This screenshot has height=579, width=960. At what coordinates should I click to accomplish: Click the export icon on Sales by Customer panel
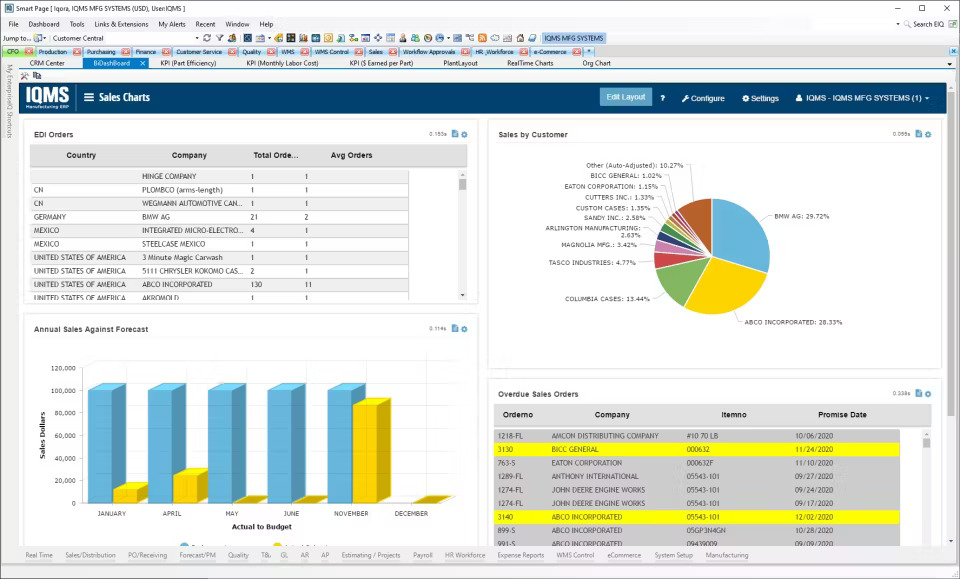pos(919,134)
